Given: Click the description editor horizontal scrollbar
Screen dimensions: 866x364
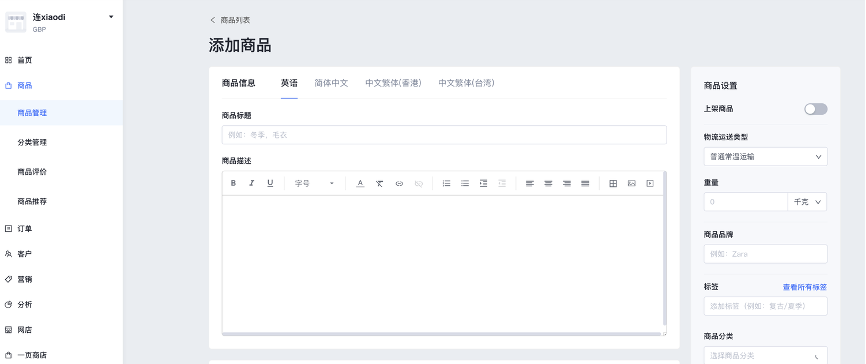Looking at the screenshot, I should [442, 334].
